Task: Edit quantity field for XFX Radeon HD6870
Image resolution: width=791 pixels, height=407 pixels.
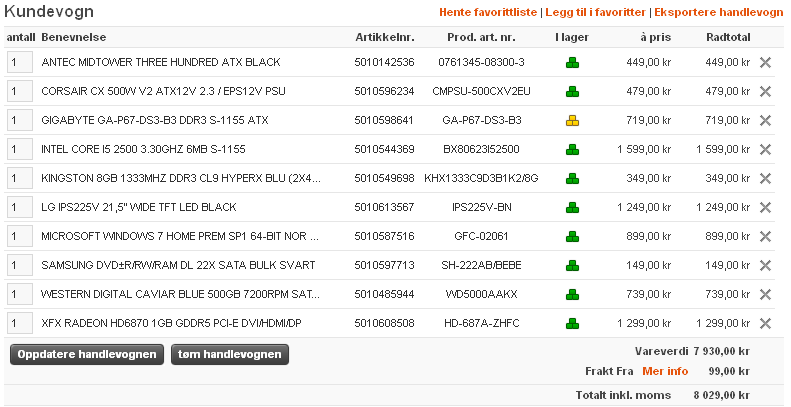Action: [x=20, y=323]
